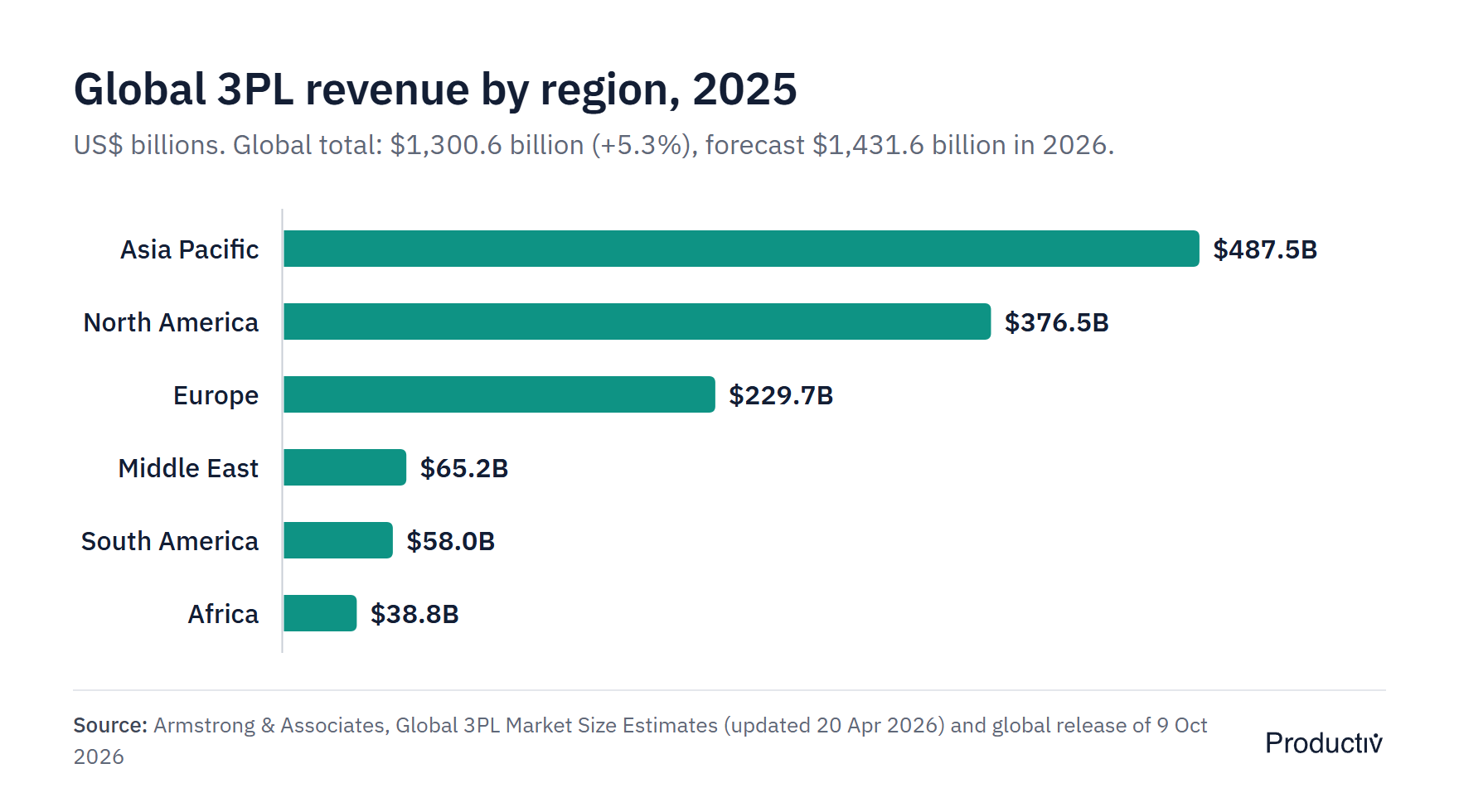Screen dimensions: 1459x812
Task: Click the 'Africa' axis label
Action: click(x=224, y=614)
